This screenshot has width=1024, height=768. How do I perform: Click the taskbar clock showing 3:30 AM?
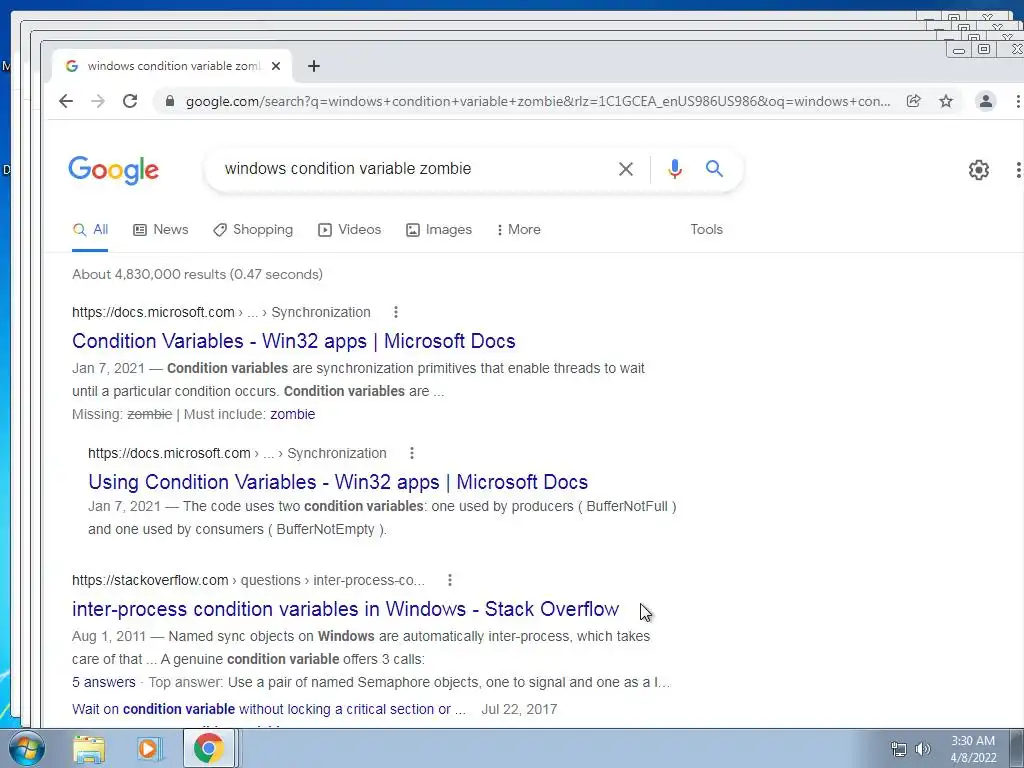click(973, 749)
